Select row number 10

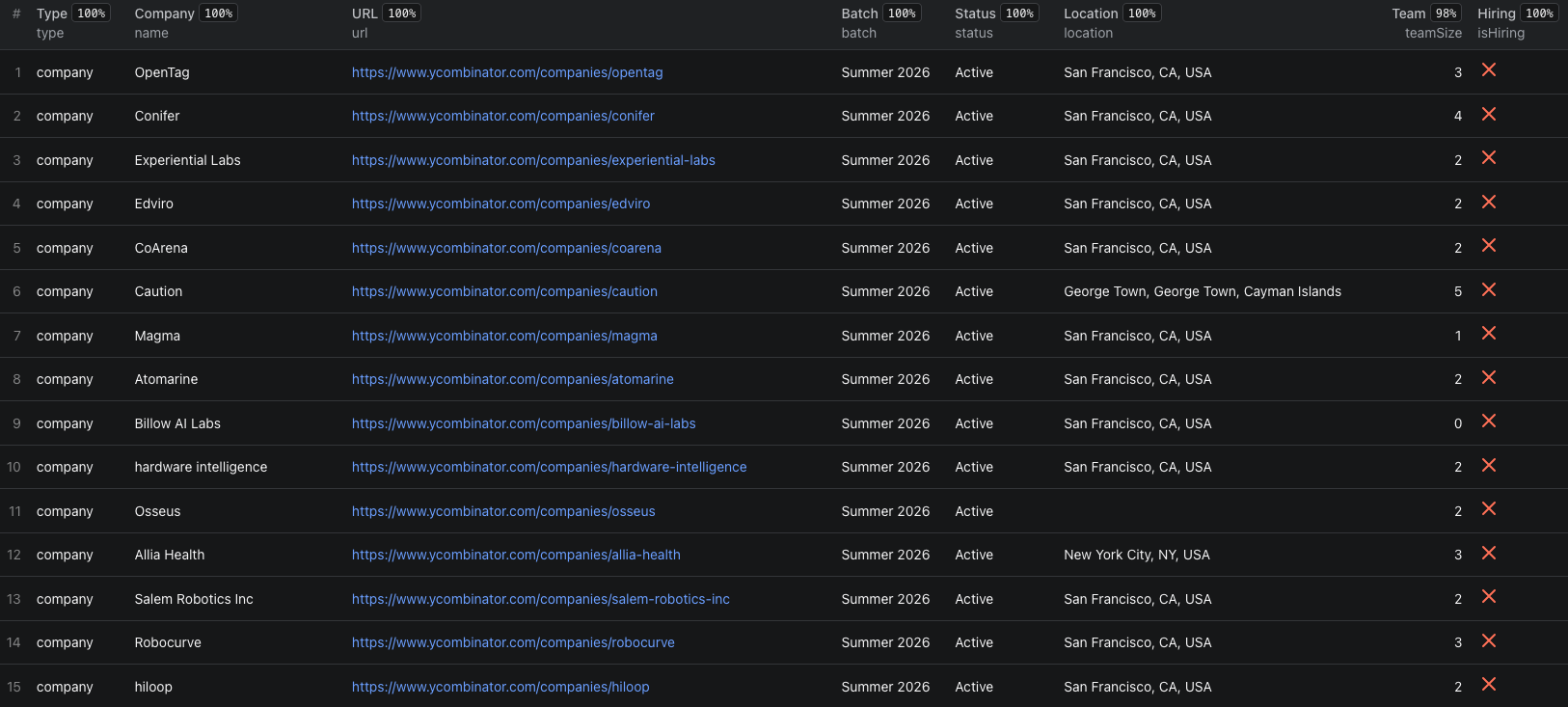(14, 467)
